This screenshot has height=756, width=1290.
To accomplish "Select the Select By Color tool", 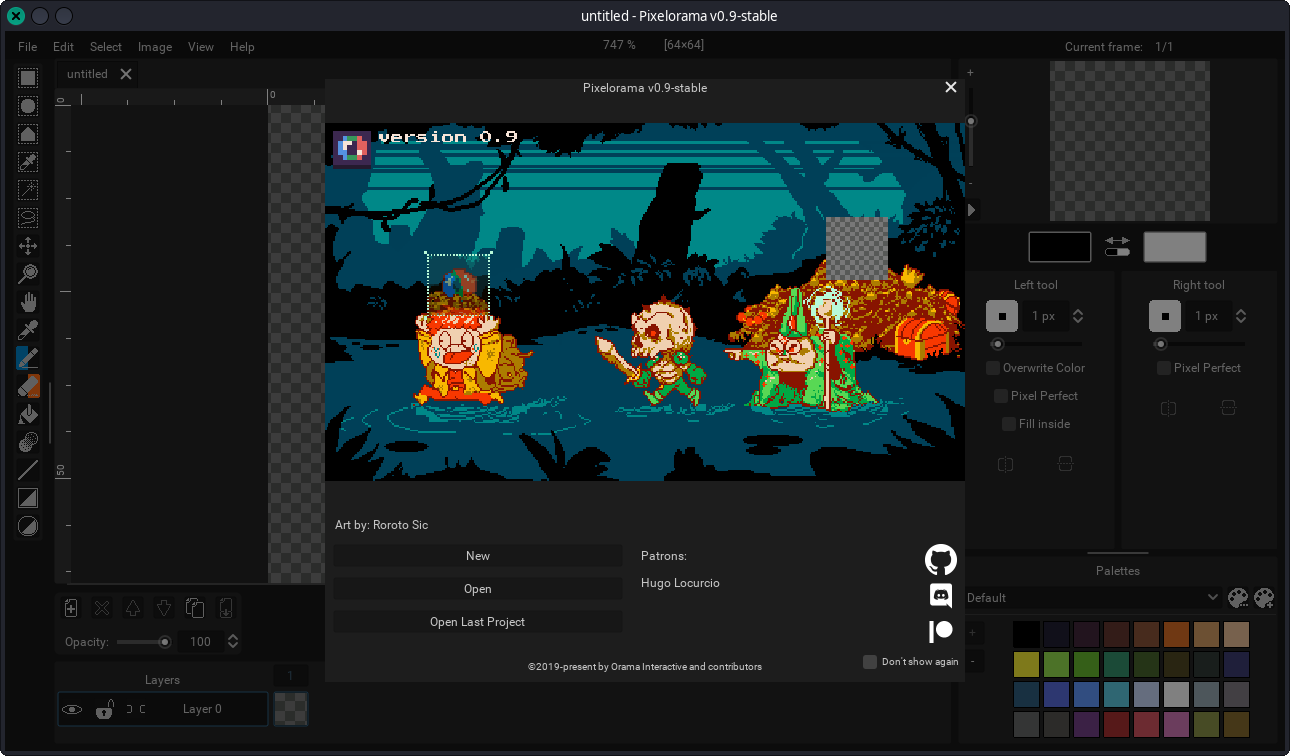I will (28, 162).
